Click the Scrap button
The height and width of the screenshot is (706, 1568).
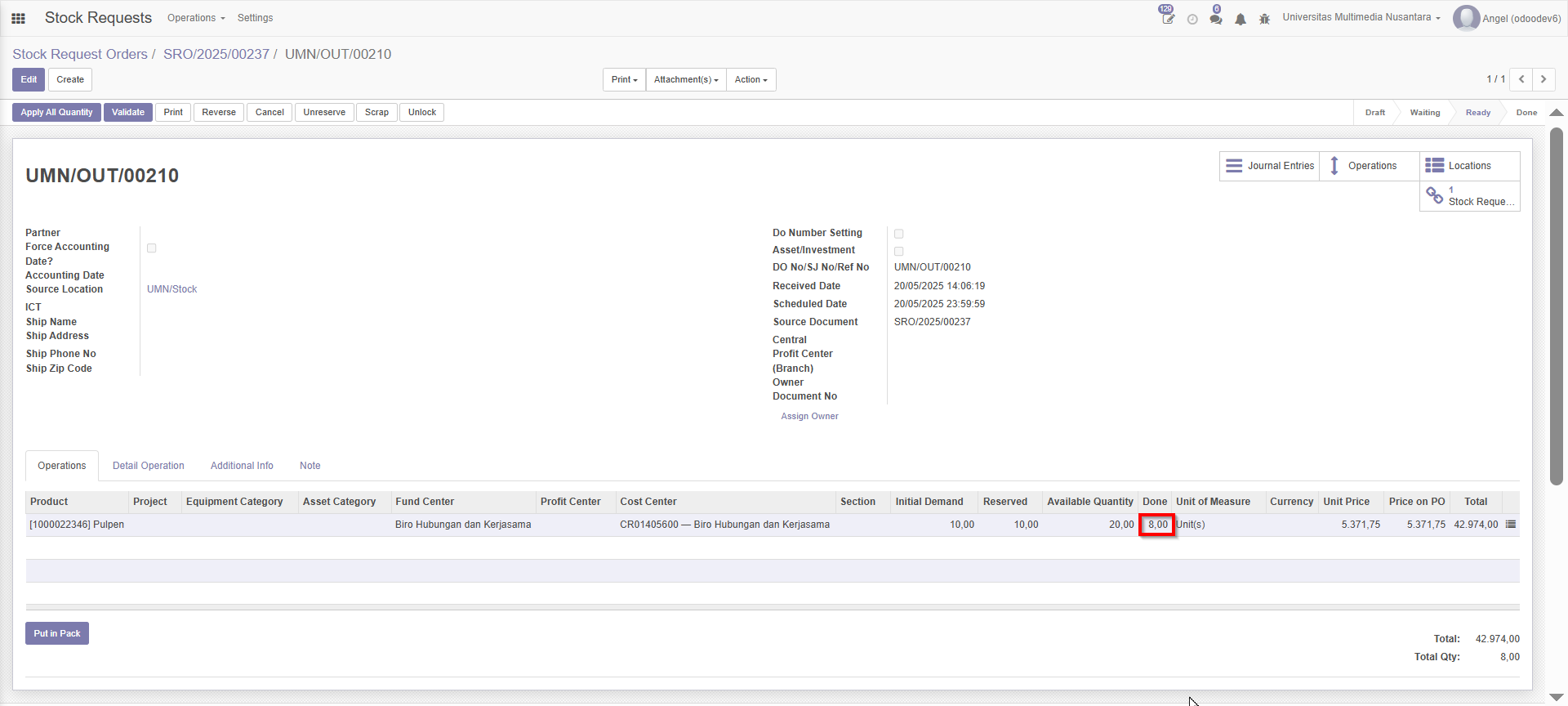click(376, 112)
